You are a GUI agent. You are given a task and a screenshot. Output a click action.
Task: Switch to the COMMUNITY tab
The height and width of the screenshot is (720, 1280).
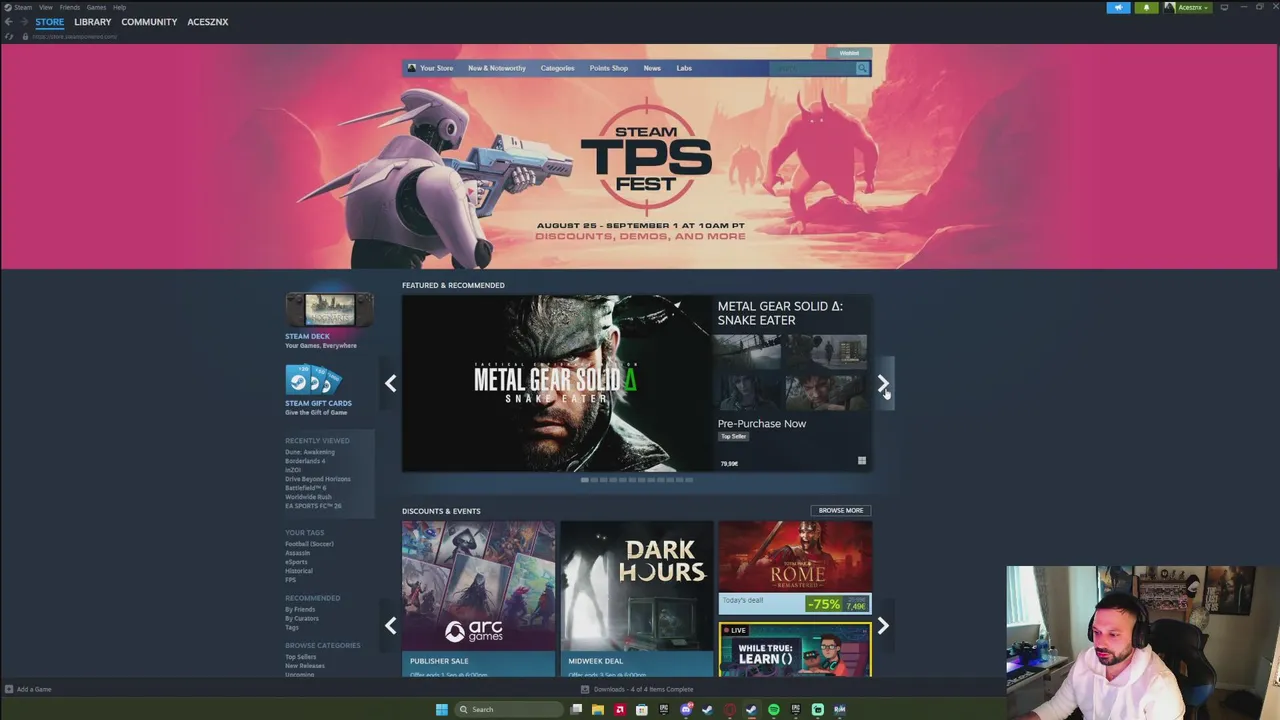coord(149,22)
